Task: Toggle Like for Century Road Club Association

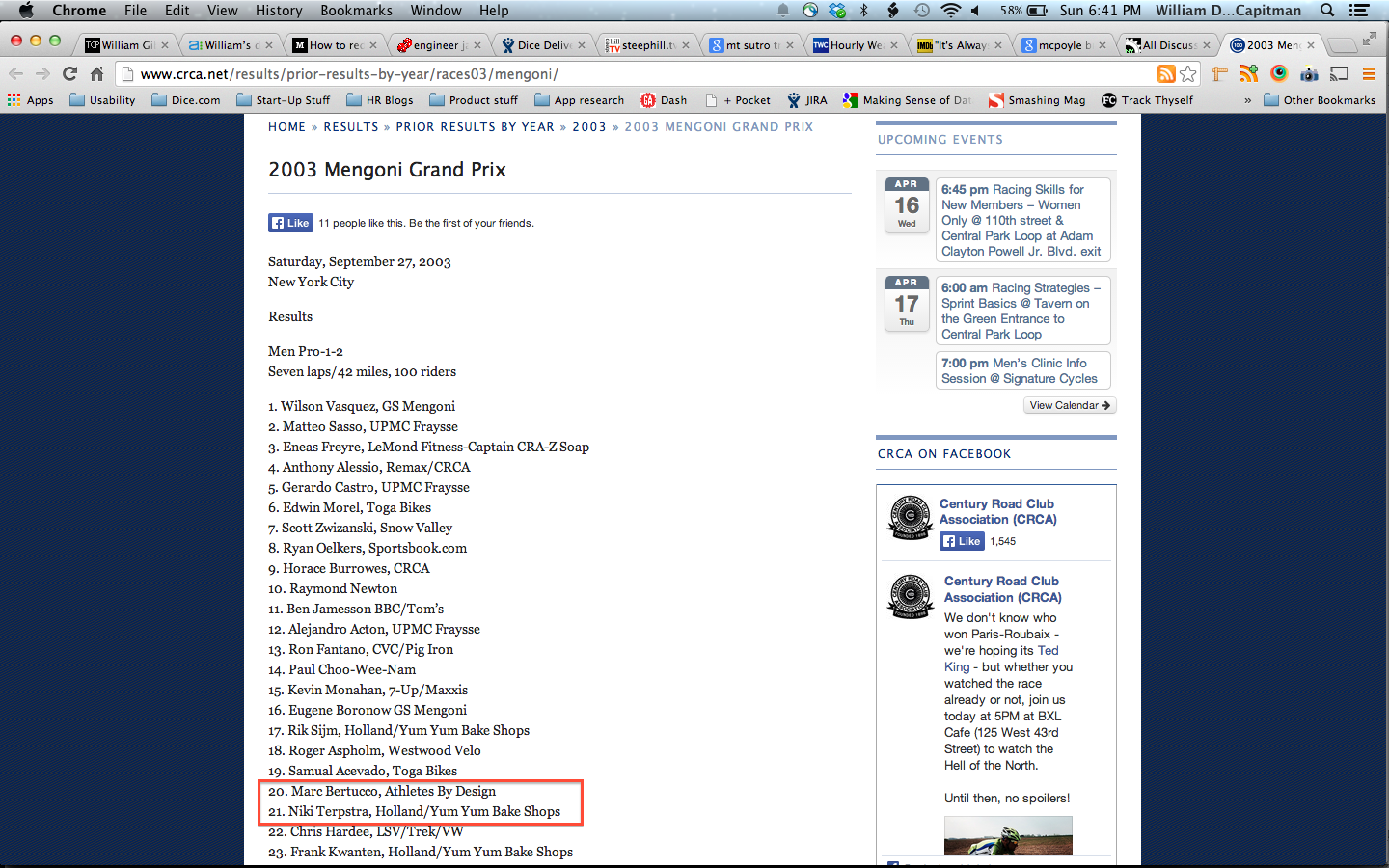Action: click(963, 541)
